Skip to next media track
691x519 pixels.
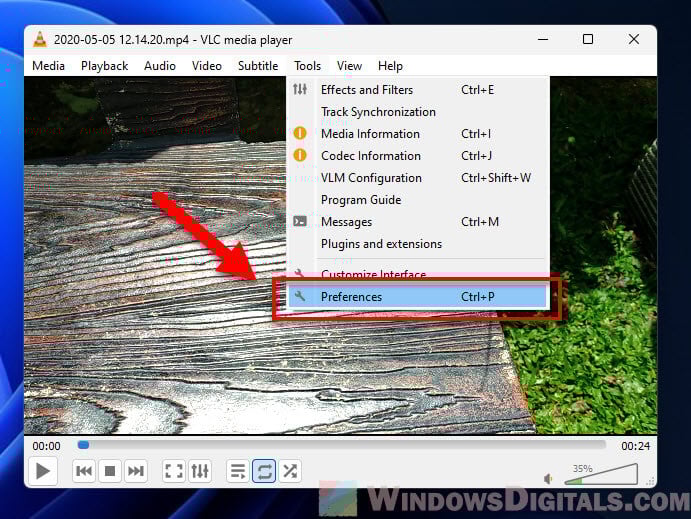(136, 471)
